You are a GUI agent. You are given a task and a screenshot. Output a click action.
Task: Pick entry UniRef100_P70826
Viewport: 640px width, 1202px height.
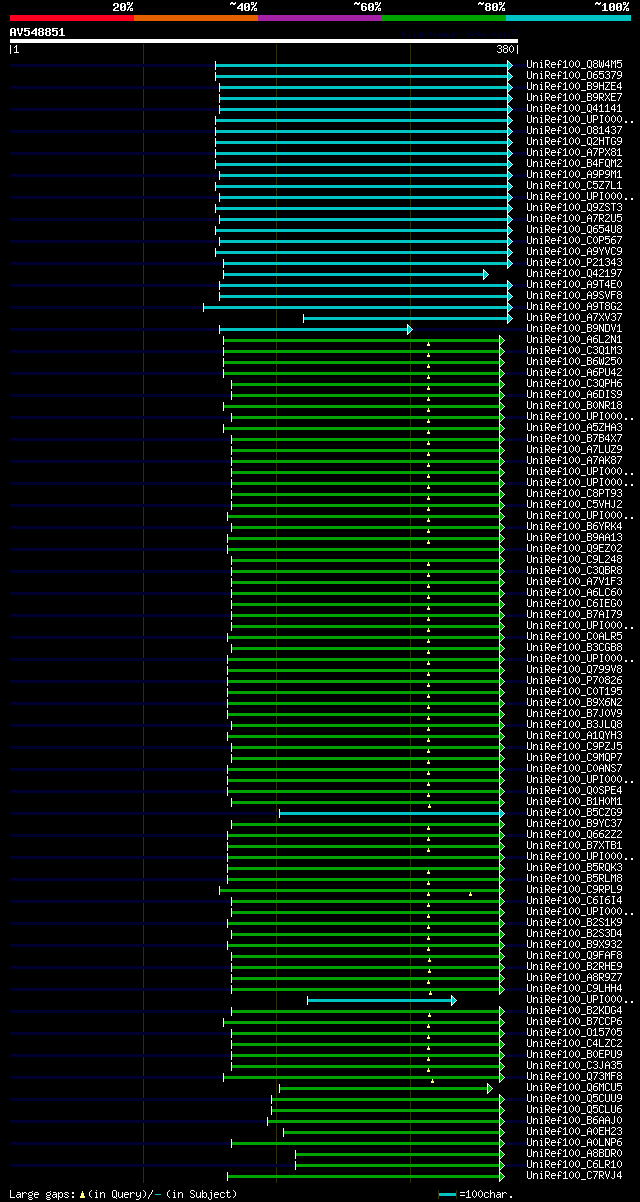click(x=575, y=680)
